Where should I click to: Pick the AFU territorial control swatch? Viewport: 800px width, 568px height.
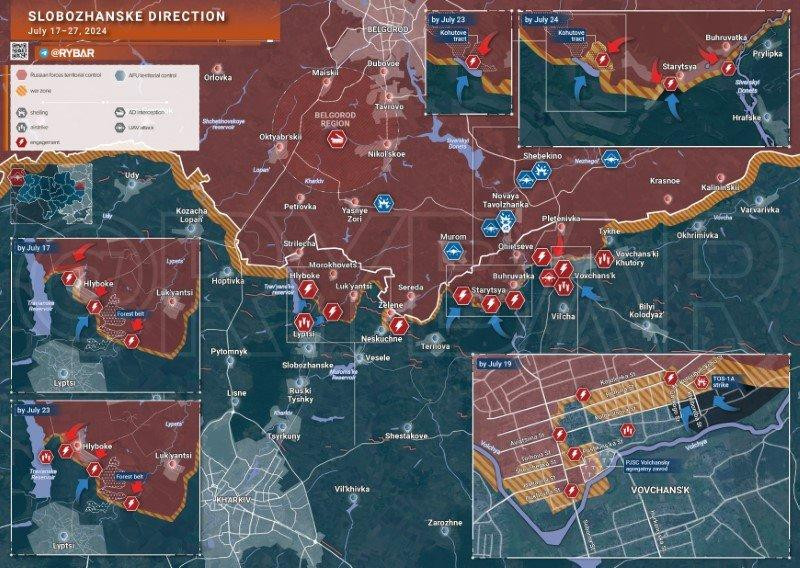(120, 75)
